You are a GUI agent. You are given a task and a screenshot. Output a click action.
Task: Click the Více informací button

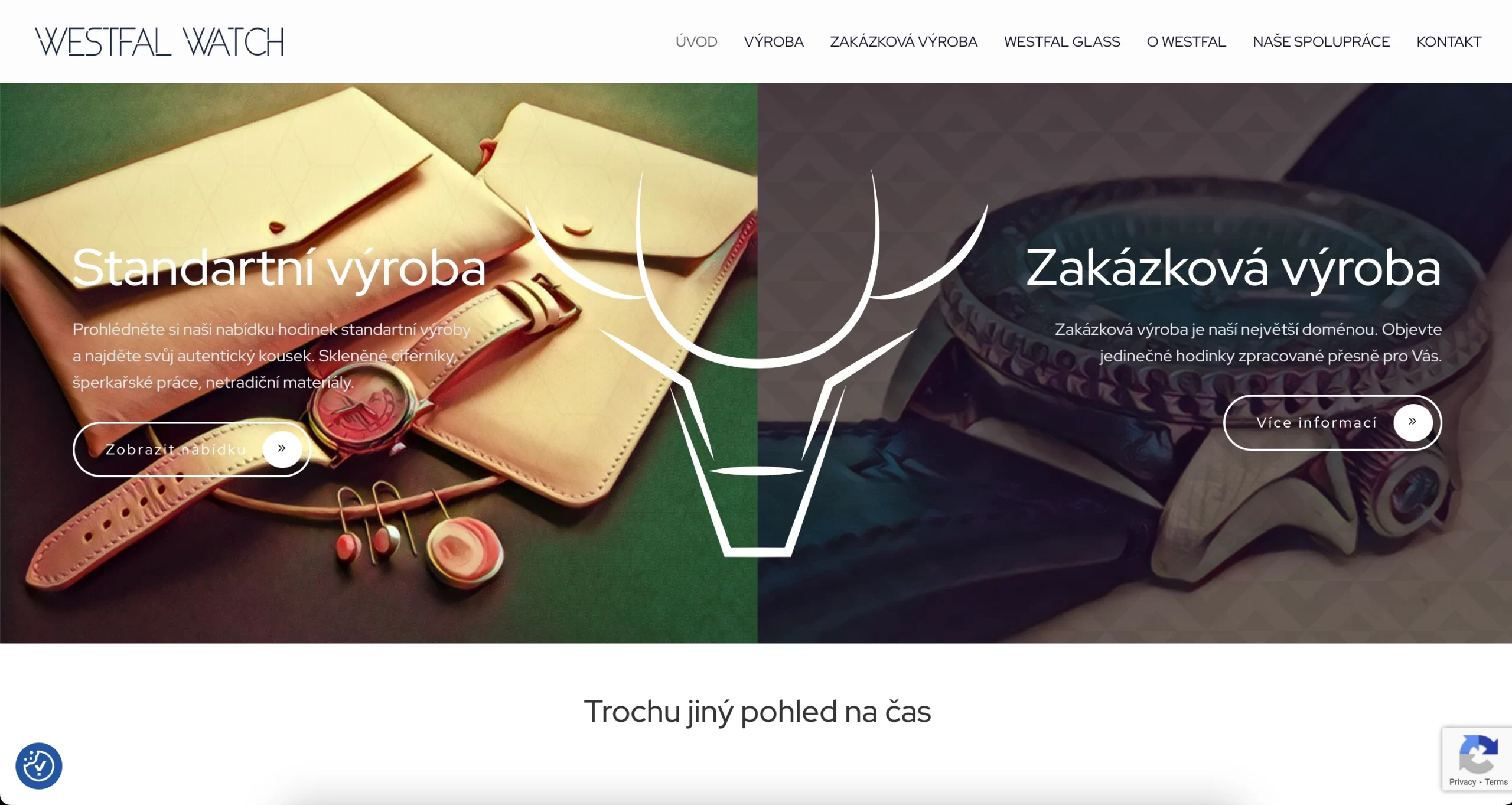click(x=1332, y=422)
